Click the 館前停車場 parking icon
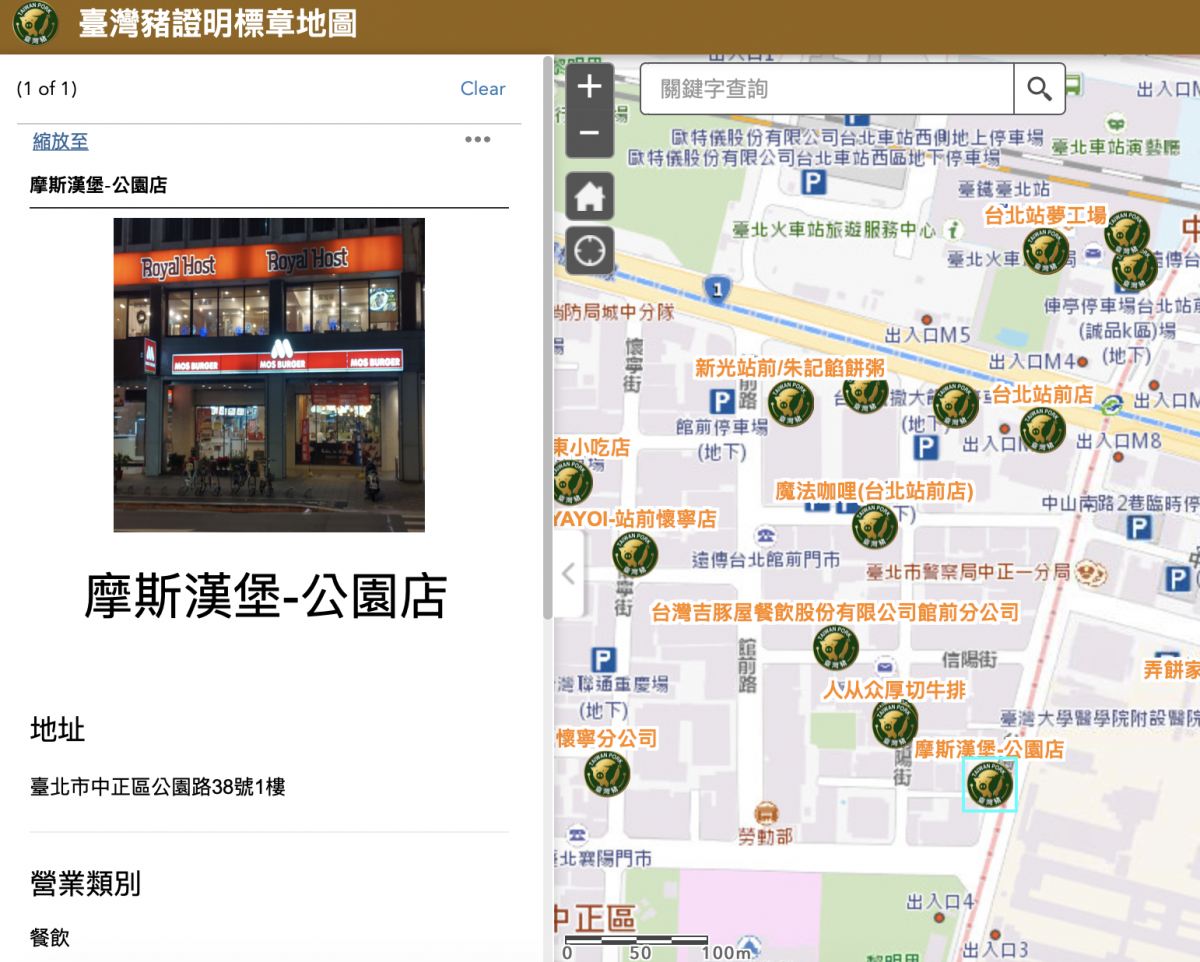This screenshot has width=1200, height=962. [721, 402]
